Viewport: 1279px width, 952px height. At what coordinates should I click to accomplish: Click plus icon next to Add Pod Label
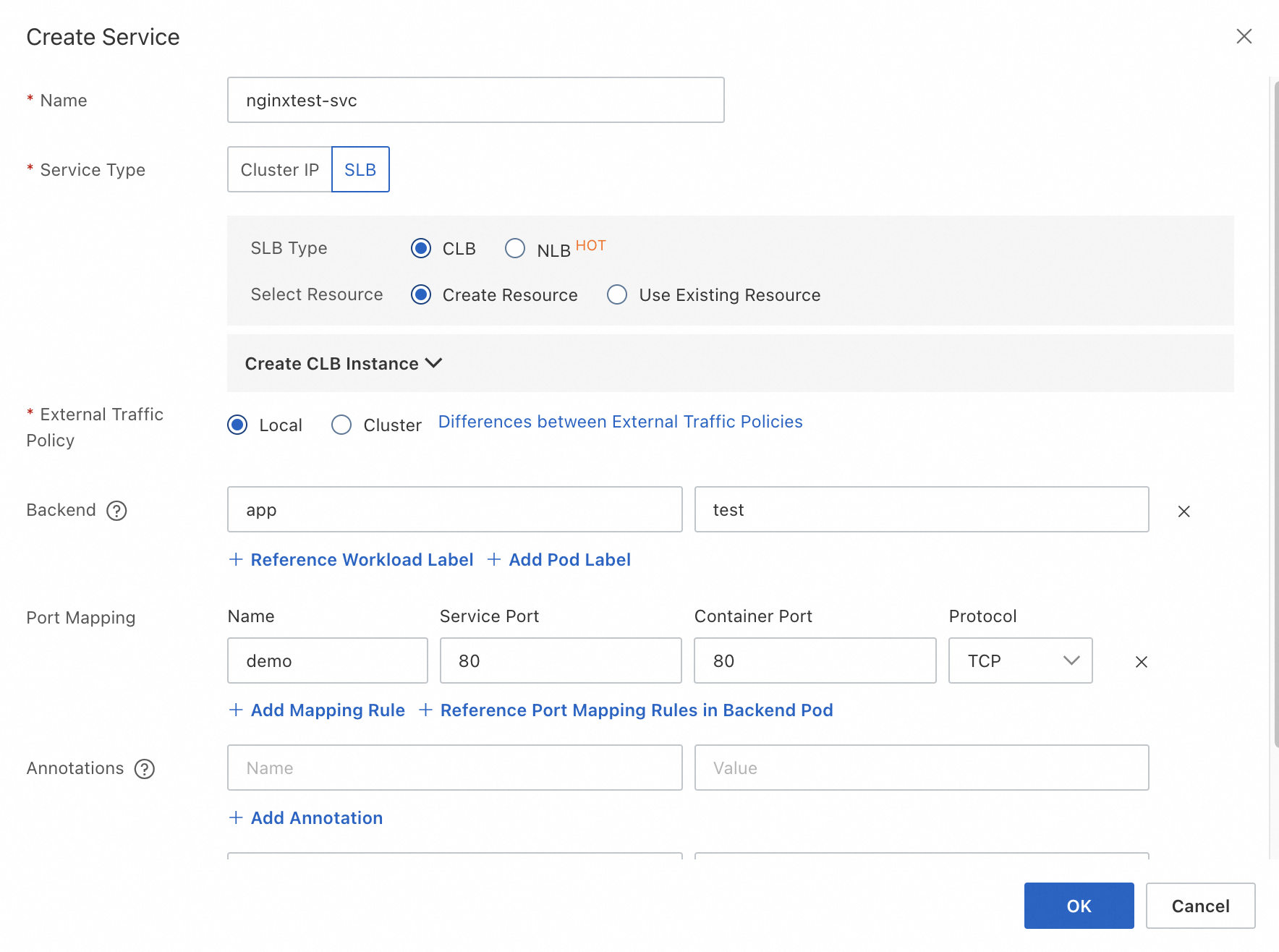click(x=494, y=559)
